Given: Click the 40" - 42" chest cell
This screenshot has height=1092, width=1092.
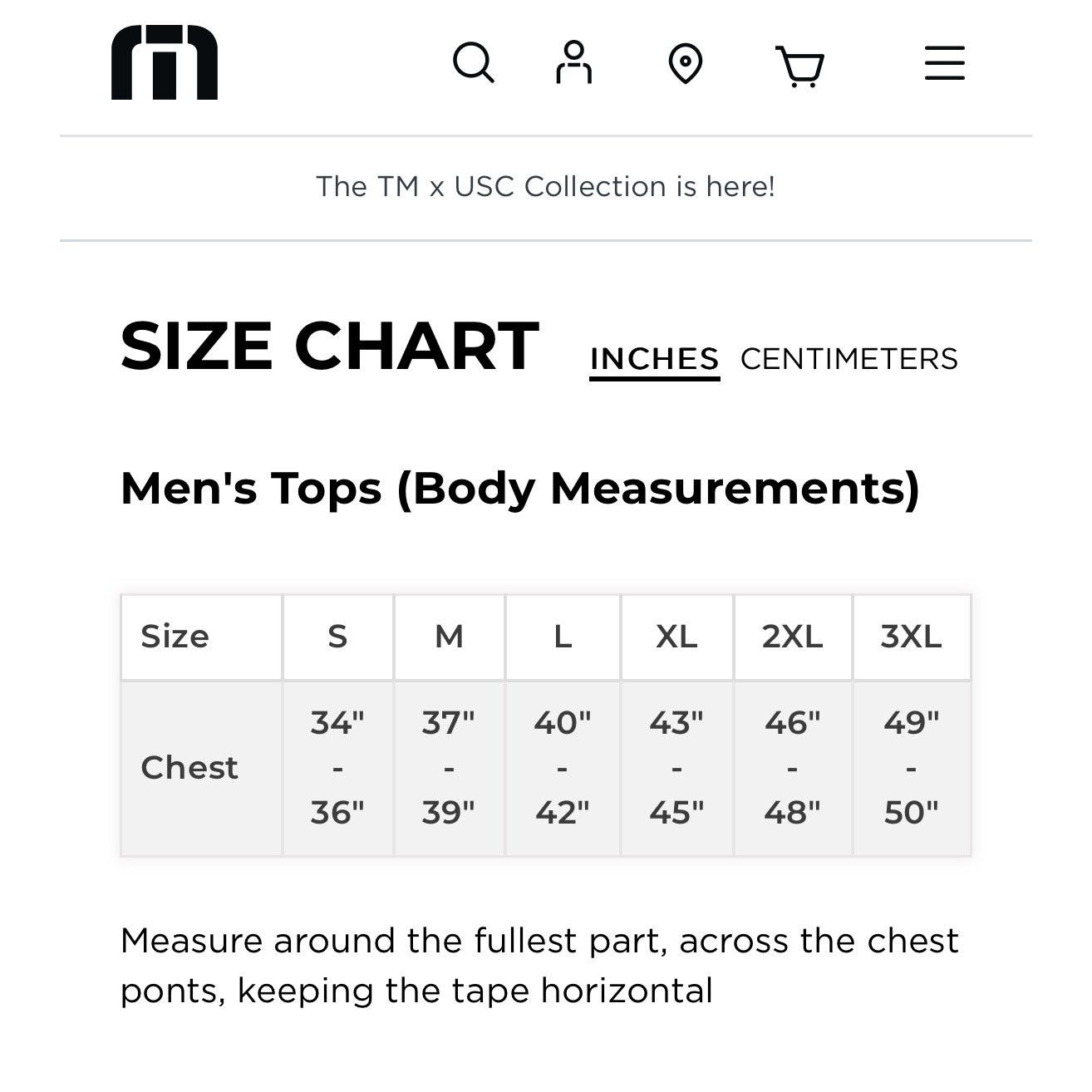Looking at the screenshot, I should click(x=563, y=768).
